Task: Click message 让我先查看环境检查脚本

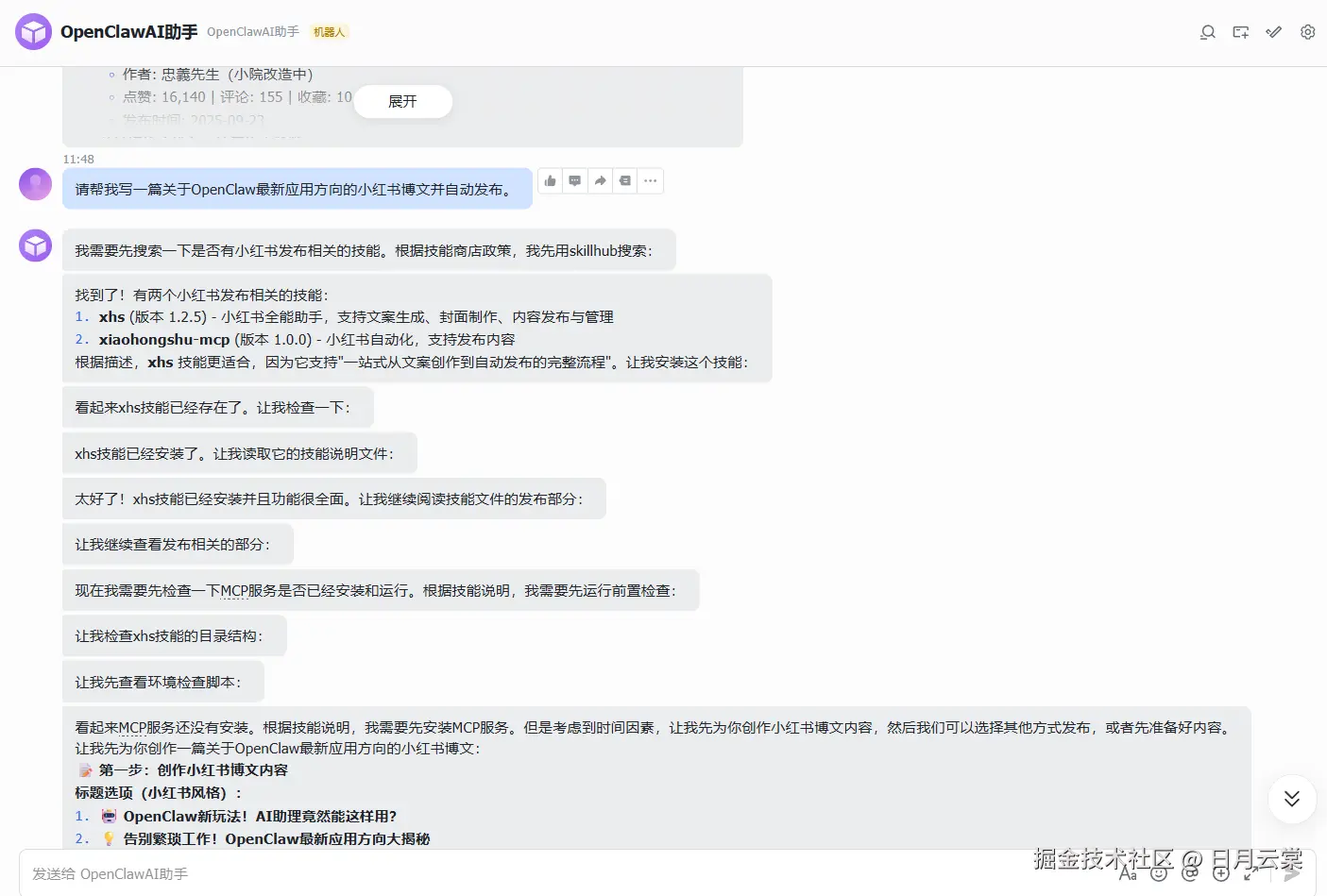Action: tap(163, 682)
